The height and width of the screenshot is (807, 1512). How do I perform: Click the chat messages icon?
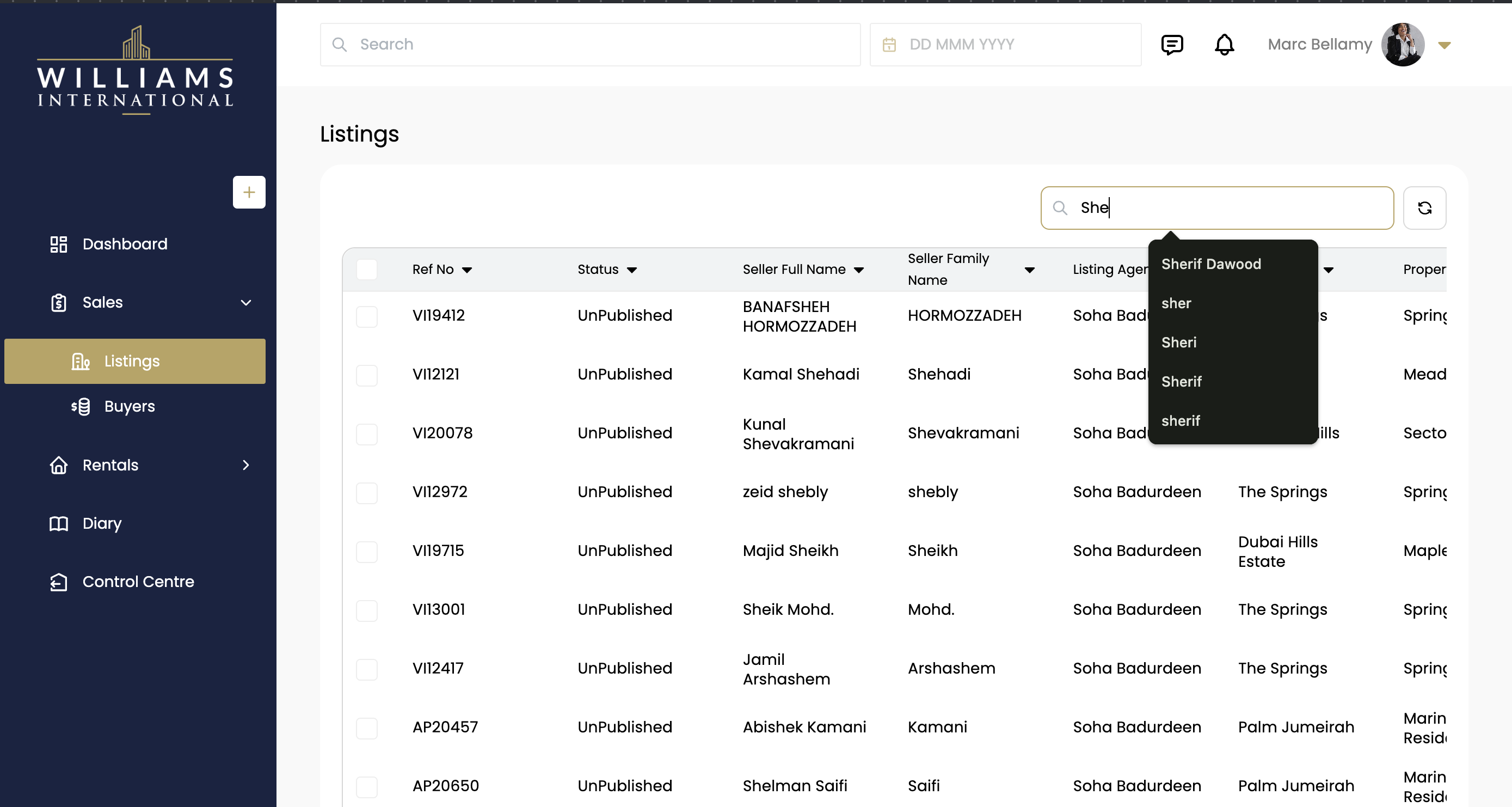coord(1172,45)
